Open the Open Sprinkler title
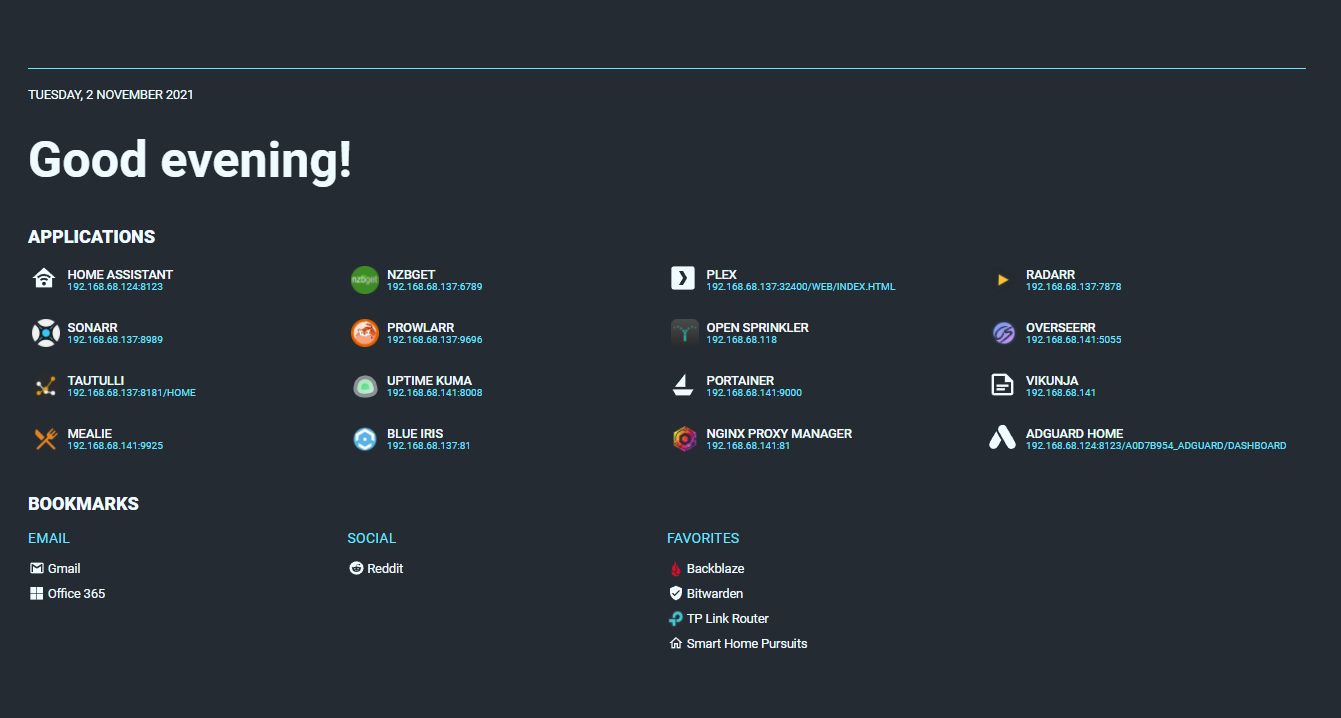The height and width of the screenshot is (718, 1341). point(758,327)
